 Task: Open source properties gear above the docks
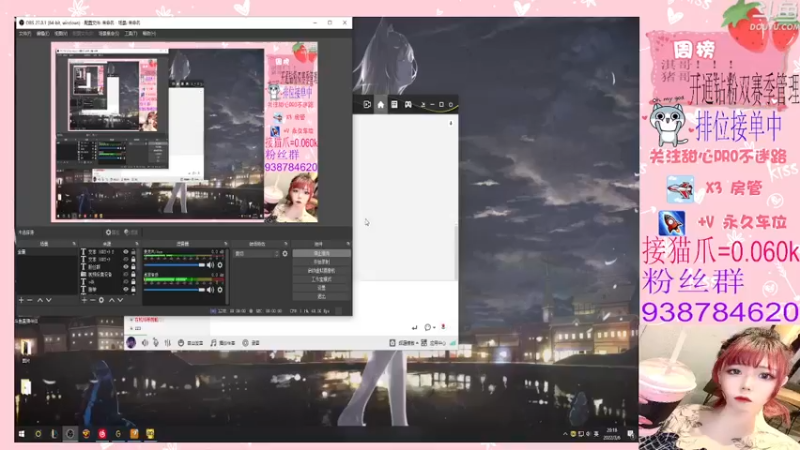coord(108,233)
